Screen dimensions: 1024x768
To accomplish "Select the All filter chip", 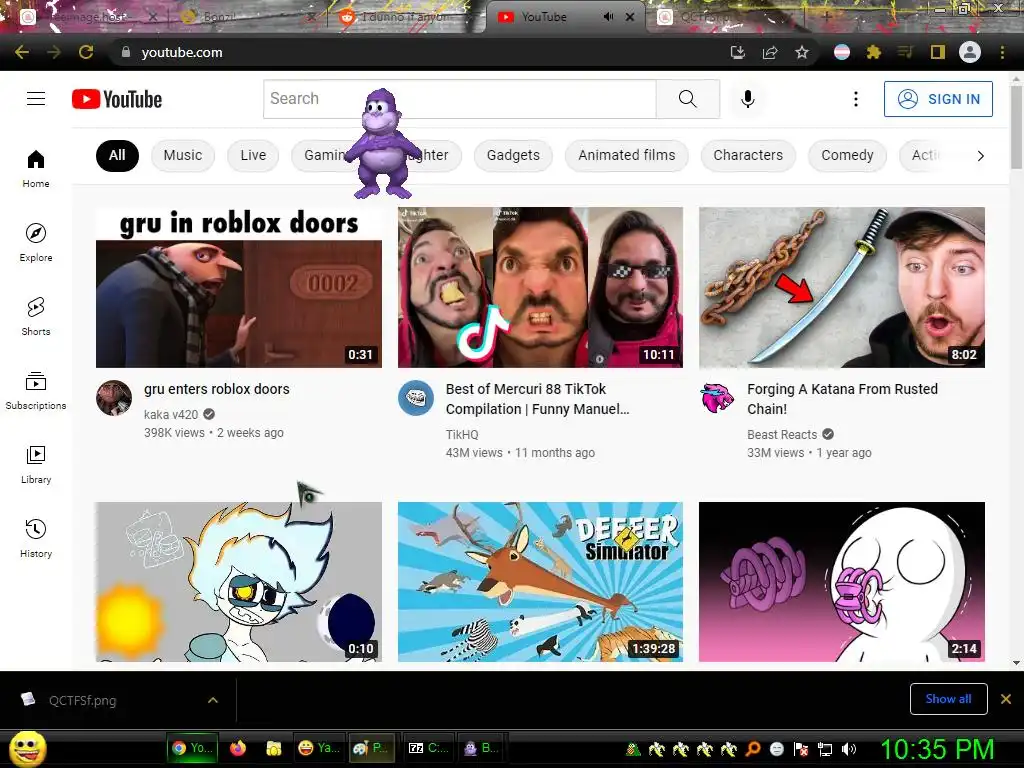I will point(118,155).
